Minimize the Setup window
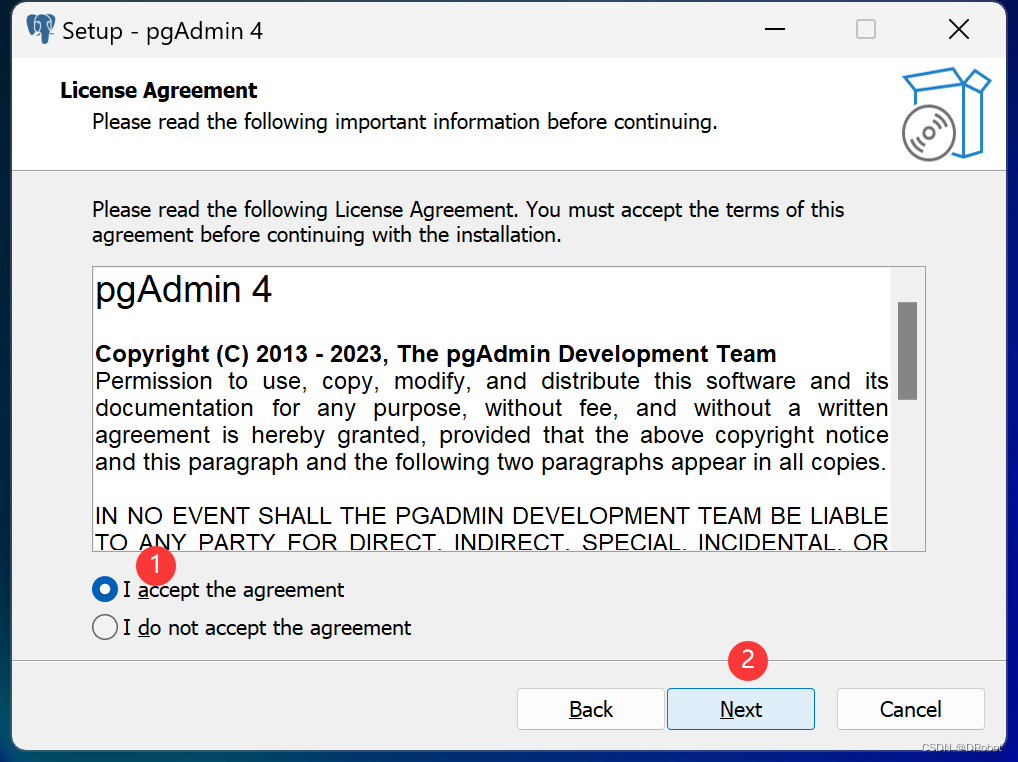The width and height of the screenshot is (1018, 762). 775,29
